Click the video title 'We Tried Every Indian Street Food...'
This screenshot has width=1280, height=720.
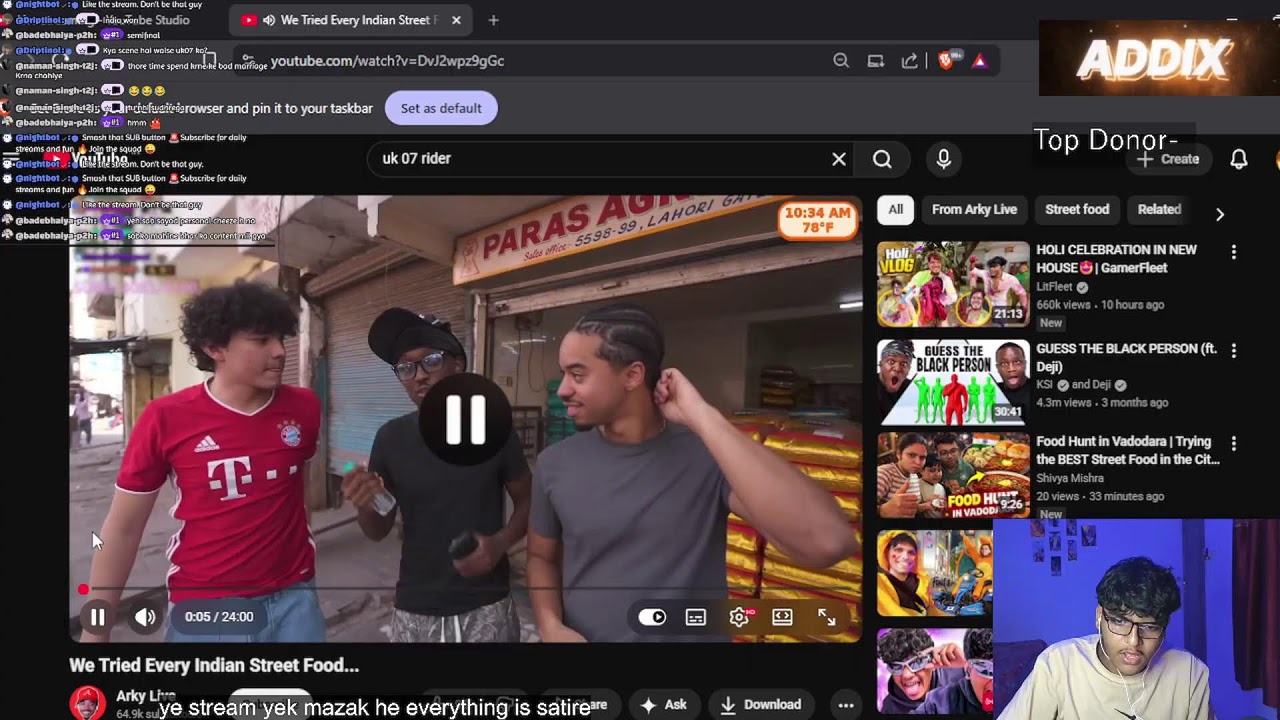[x=214, y=665]
